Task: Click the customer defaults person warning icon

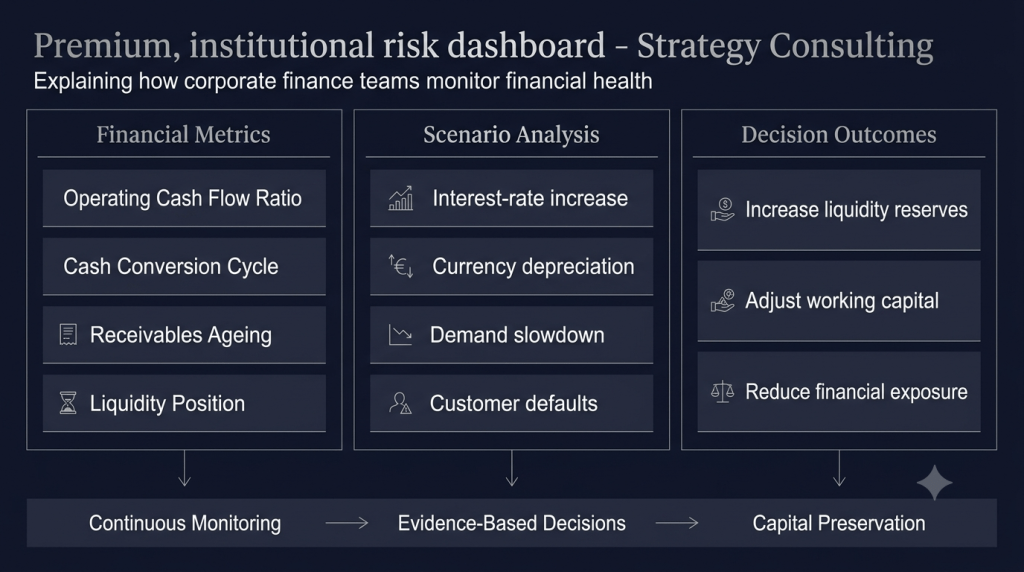Action: [x=400, y=403]
